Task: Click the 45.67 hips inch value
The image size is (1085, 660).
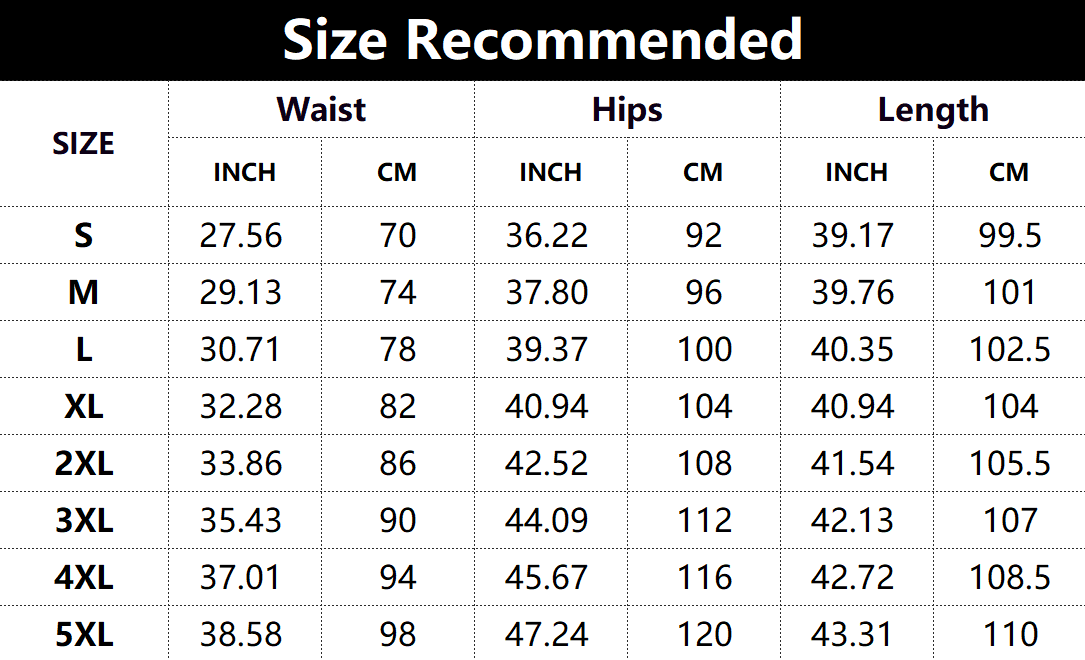Action: tap(547, 577)
